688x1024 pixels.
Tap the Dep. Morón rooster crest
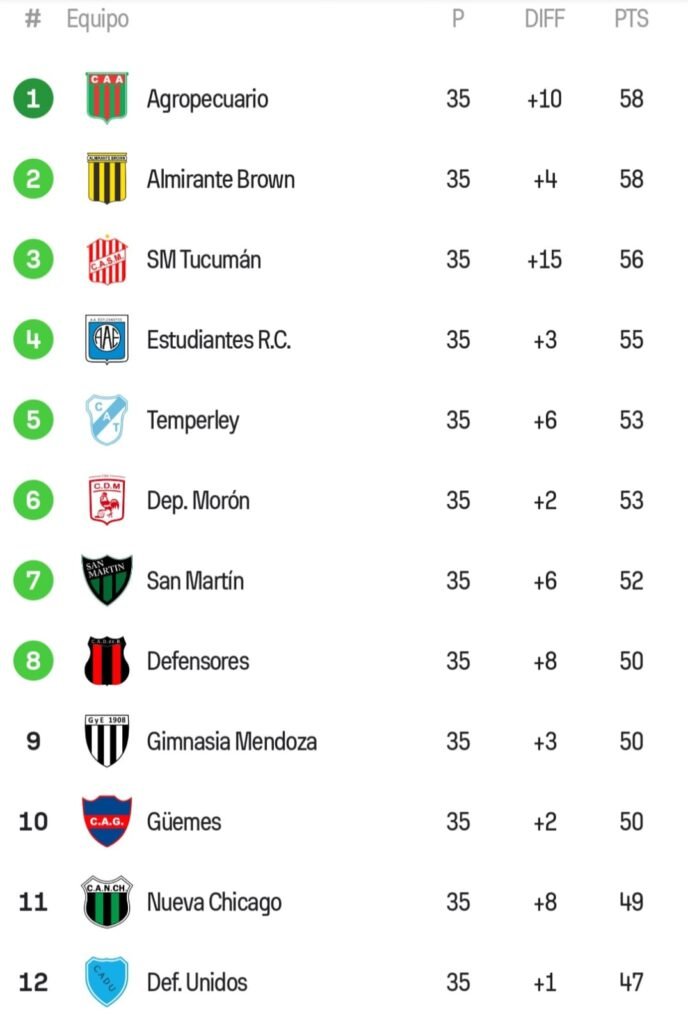[x=106, y=500]
